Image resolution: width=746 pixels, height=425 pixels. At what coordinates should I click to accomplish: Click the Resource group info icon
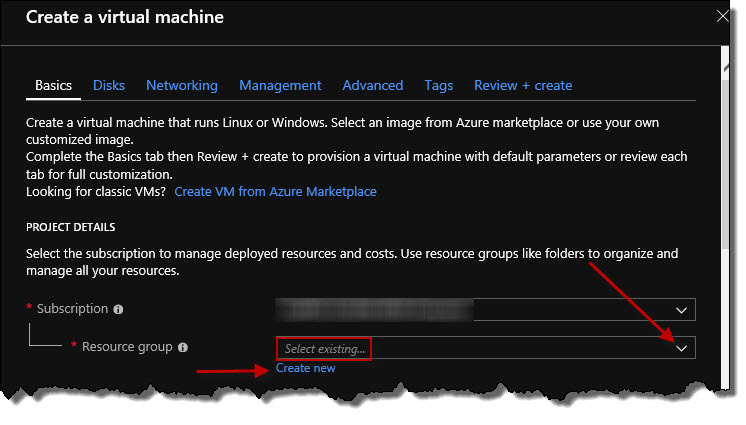coord(183,348)
